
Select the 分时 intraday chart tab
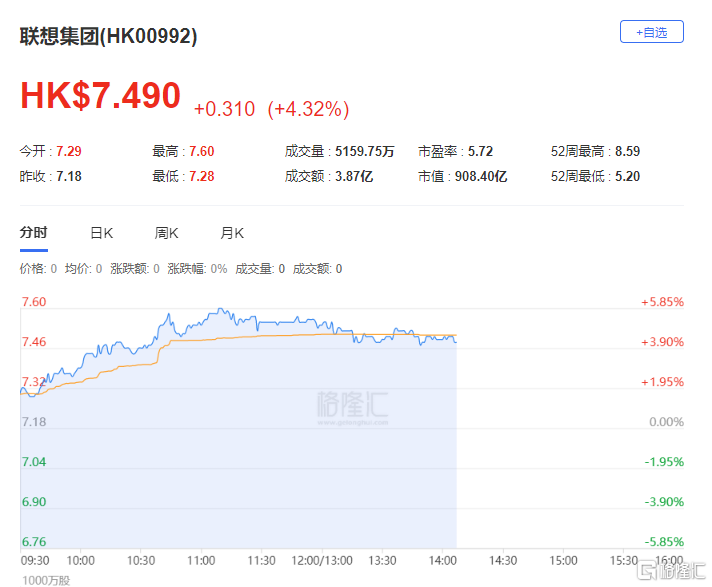34,232
